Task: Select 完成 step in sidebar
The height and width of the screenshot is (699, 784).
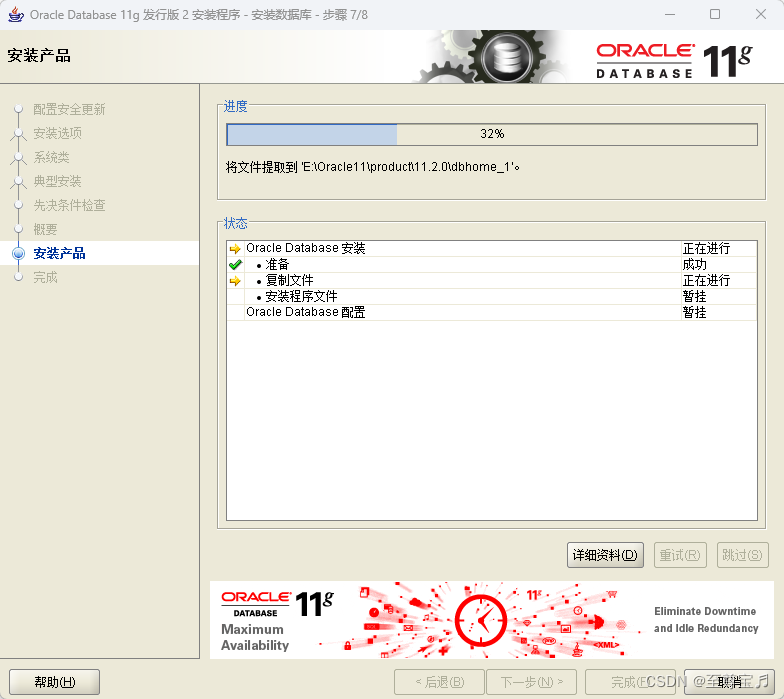Action: pyautogui.click(x=45, y=277)
